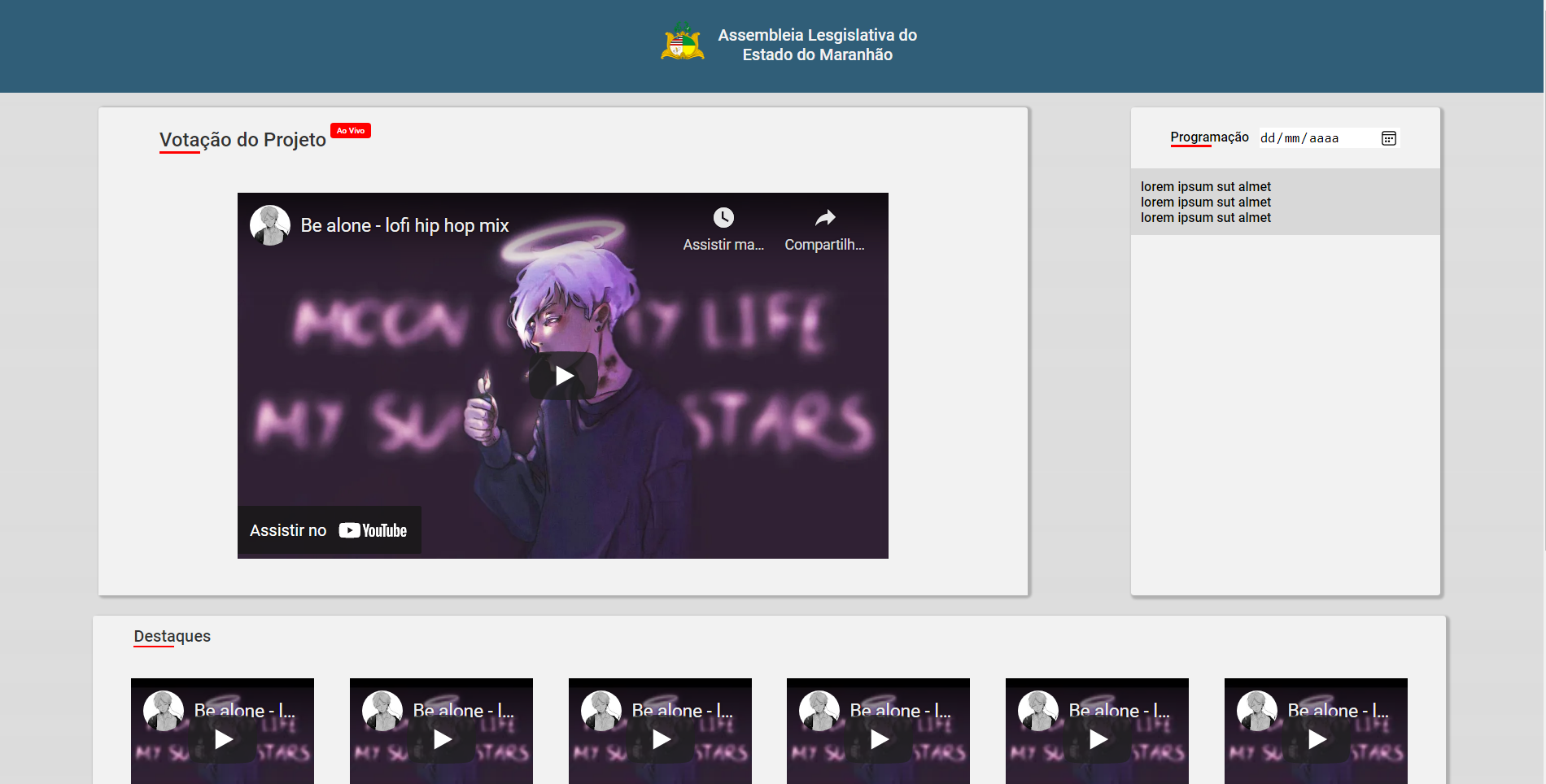The image size is (1546, 784).
Task: Click channel avatar on fourth Destaques video
Action: click(819, 711)
